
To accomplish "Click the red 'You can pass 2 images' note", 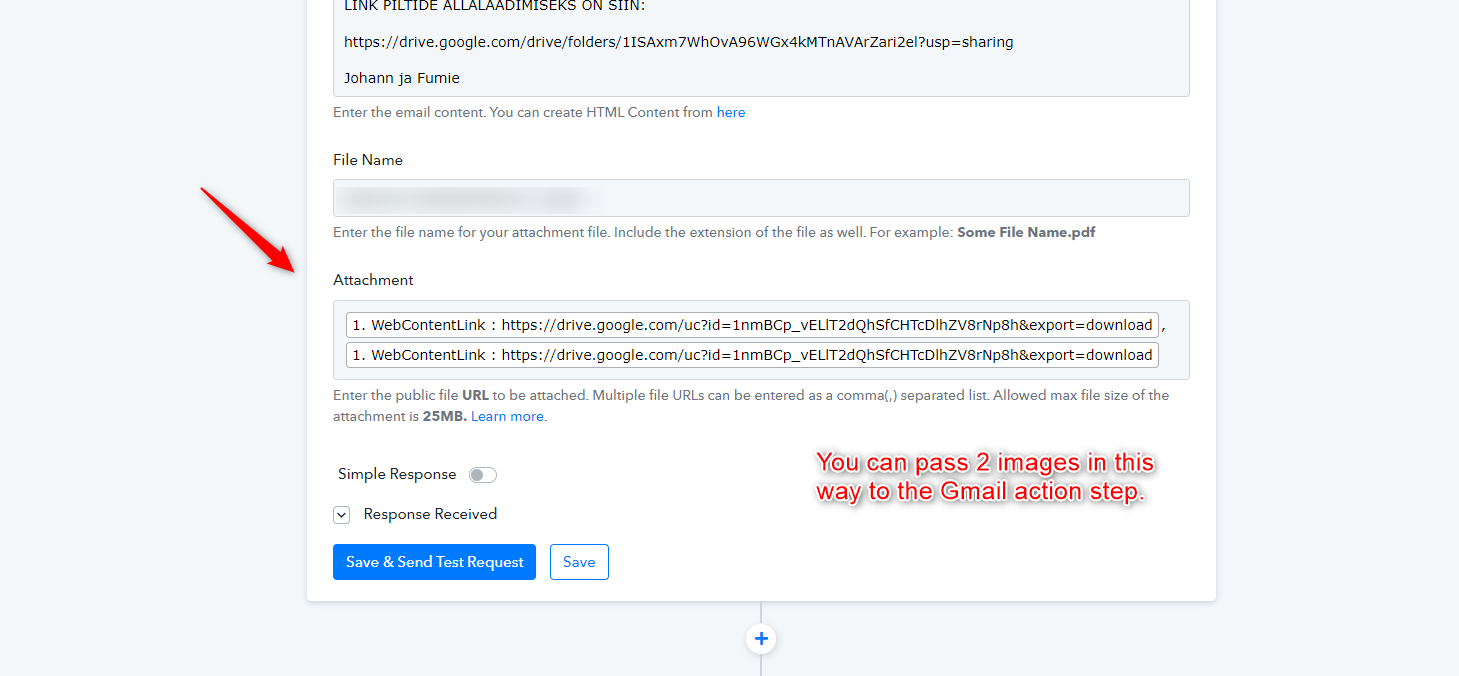I will pos(985,477).
